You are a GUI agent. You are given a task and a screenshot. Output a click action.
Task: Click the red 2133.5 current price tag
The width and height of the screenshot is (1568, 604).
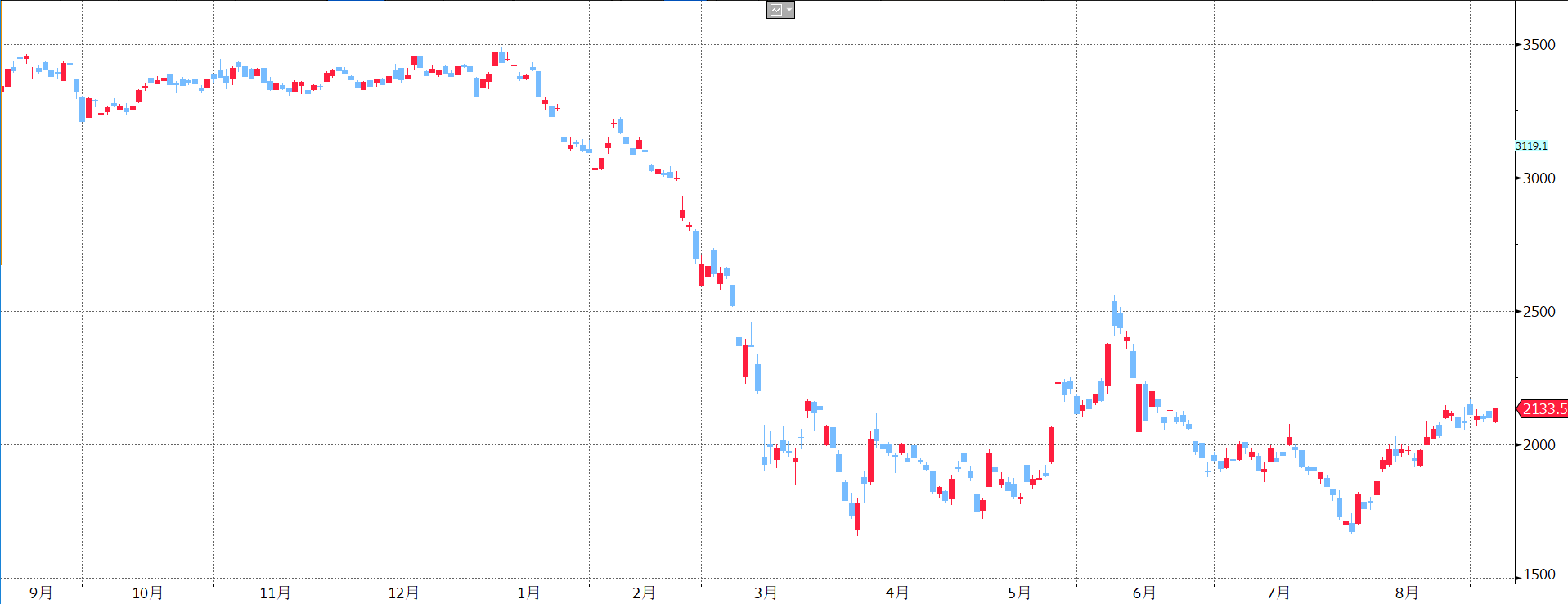point(1543,409)
